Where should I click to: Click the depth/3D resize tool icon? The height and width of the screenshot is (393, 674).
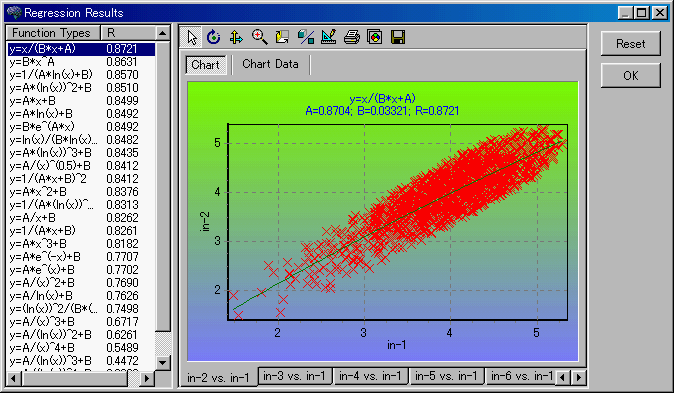pos(282,37)
